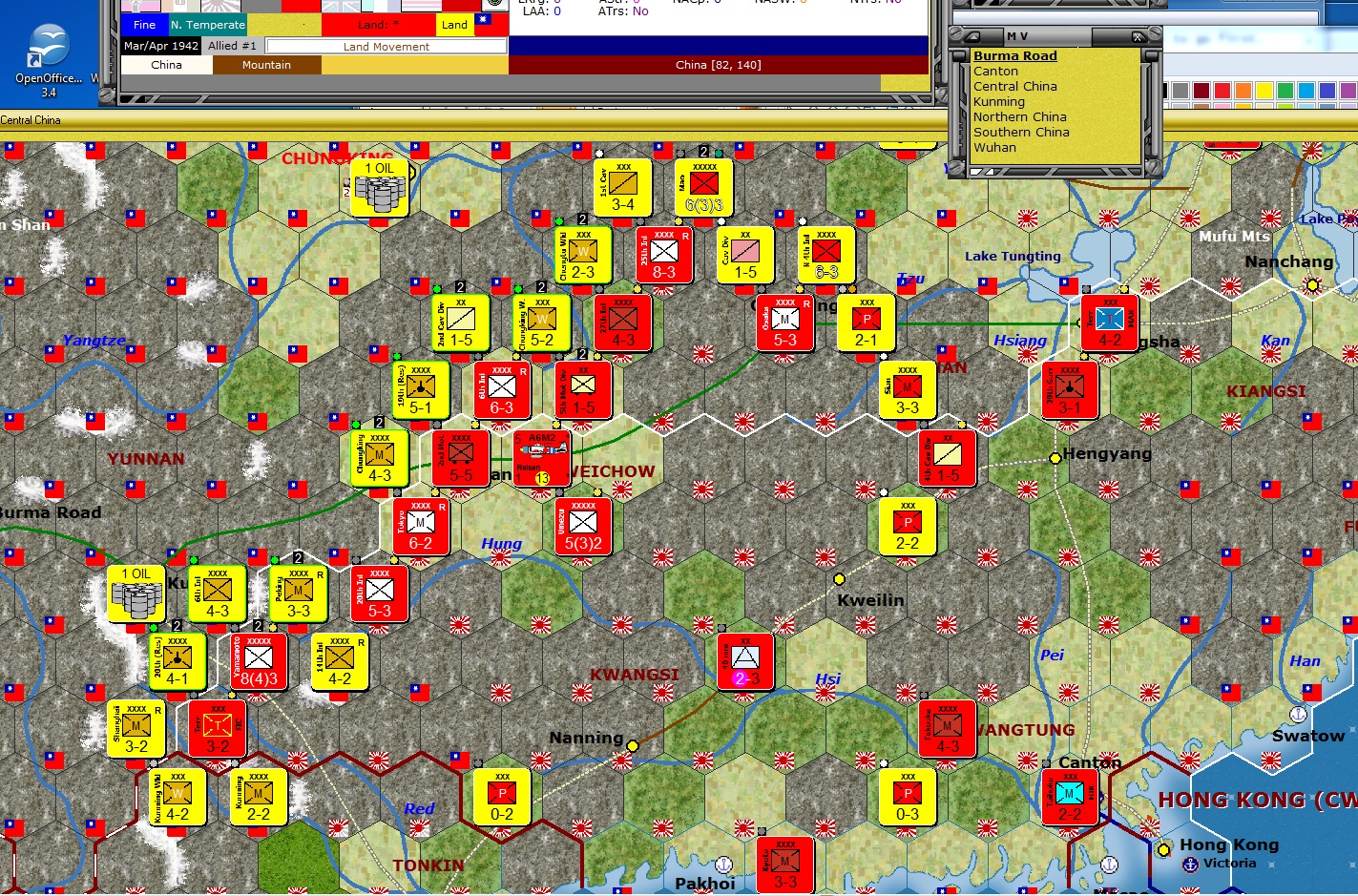Select the yellow 2-1 partisan counter
This screenshot has width=1358, height=896.
coord(867,323)
